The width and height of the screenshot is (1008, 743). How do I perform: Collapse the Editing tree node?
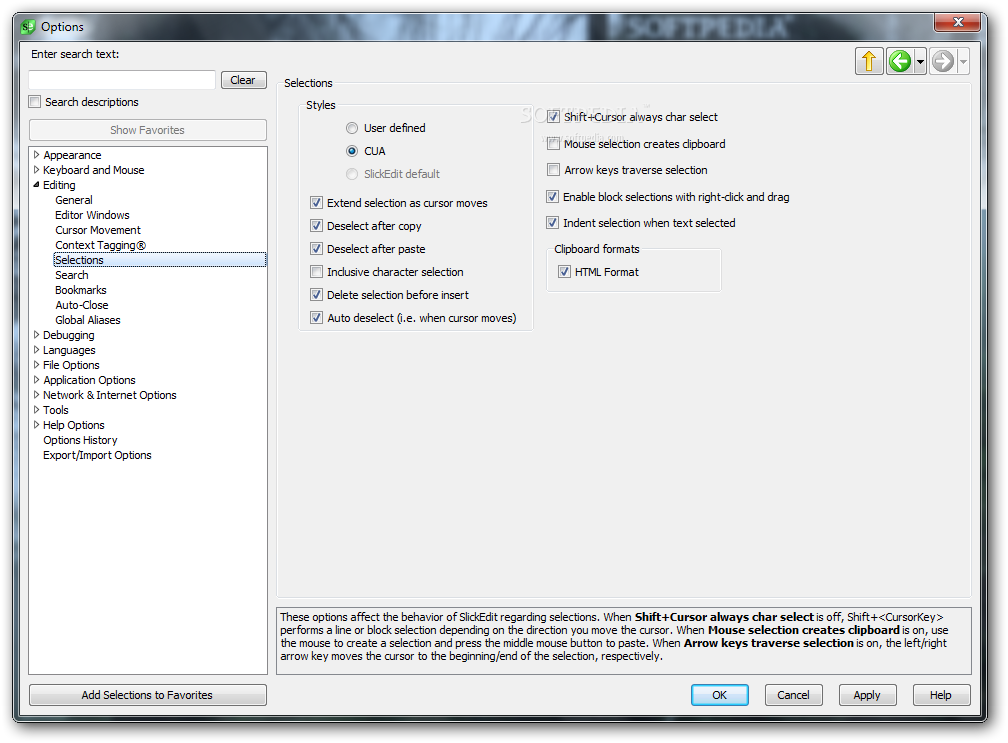coord(36,184)
